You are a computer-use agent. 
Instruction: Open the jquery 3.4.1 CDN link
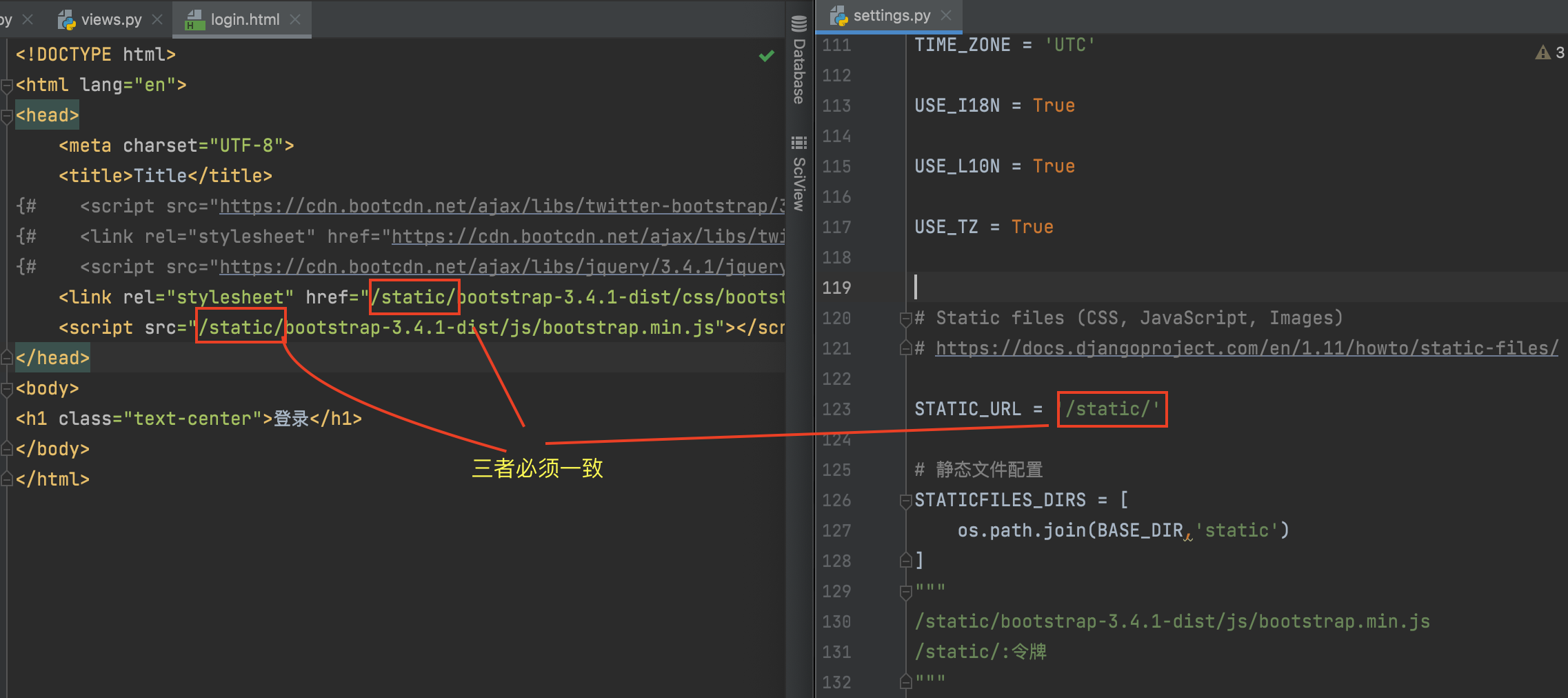(x=502, y=267)
